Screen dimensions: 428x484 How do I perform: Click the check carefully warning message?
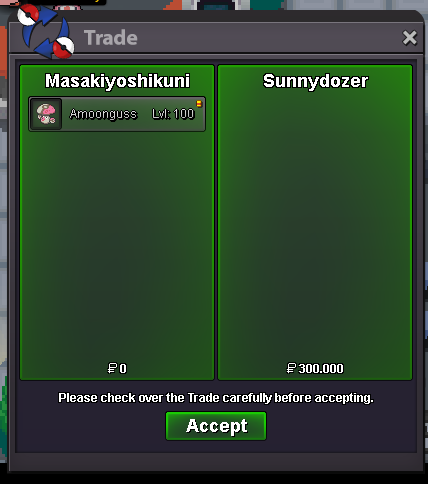click(216, 398)
